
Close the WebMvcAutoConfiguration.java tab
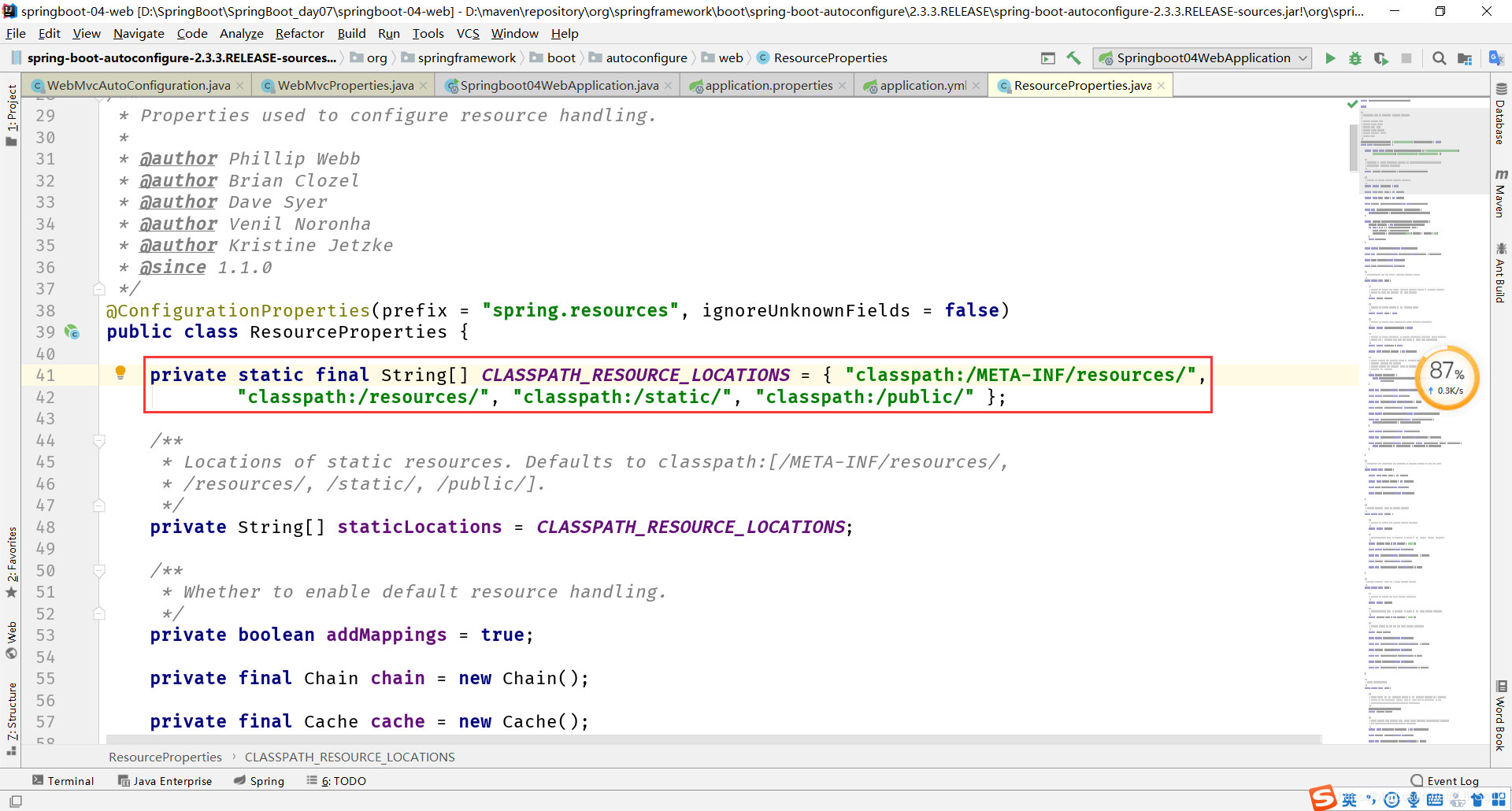[x=239, y=86]
